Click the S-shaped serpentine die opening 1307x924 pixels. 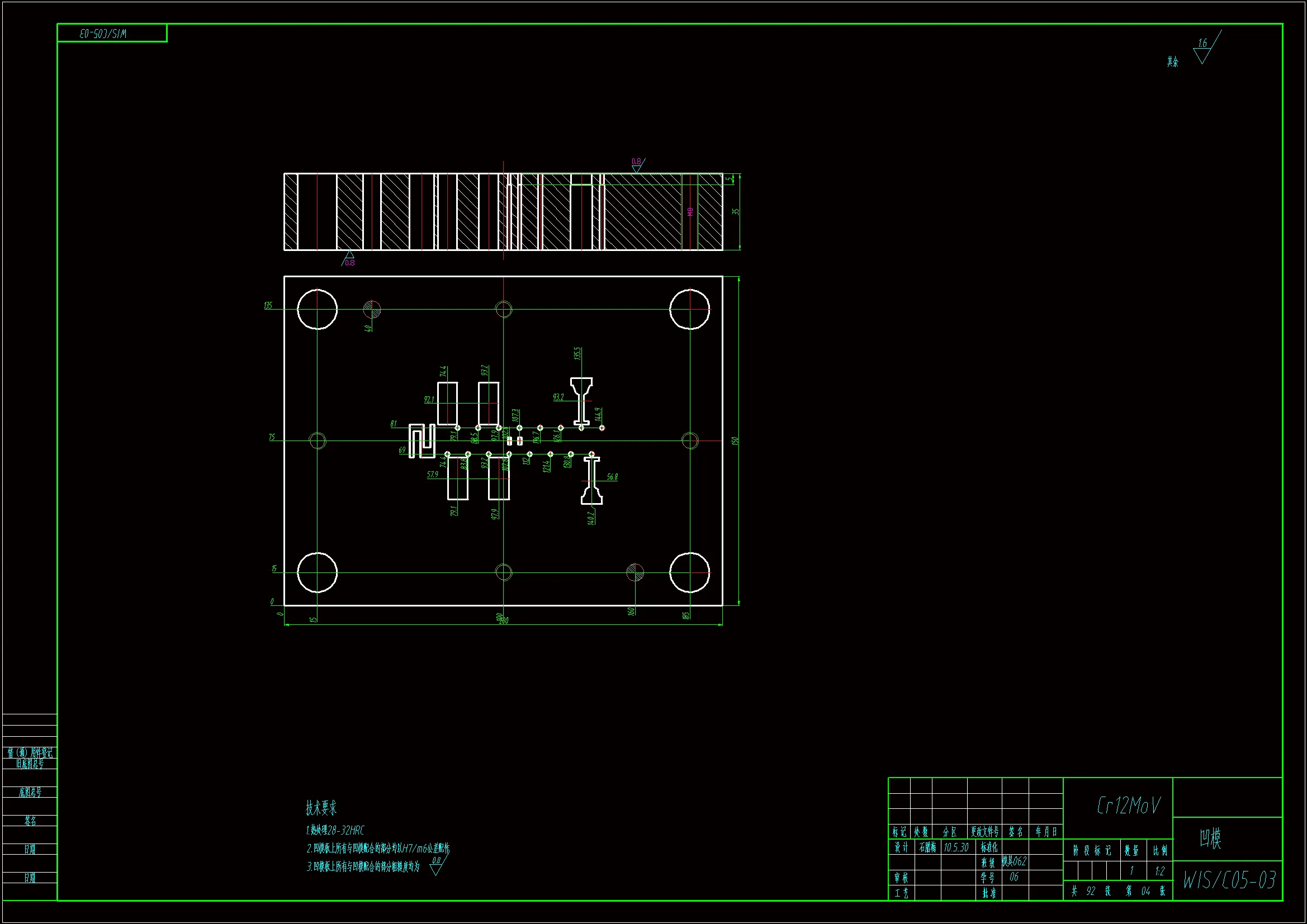(x=422, y=440)
